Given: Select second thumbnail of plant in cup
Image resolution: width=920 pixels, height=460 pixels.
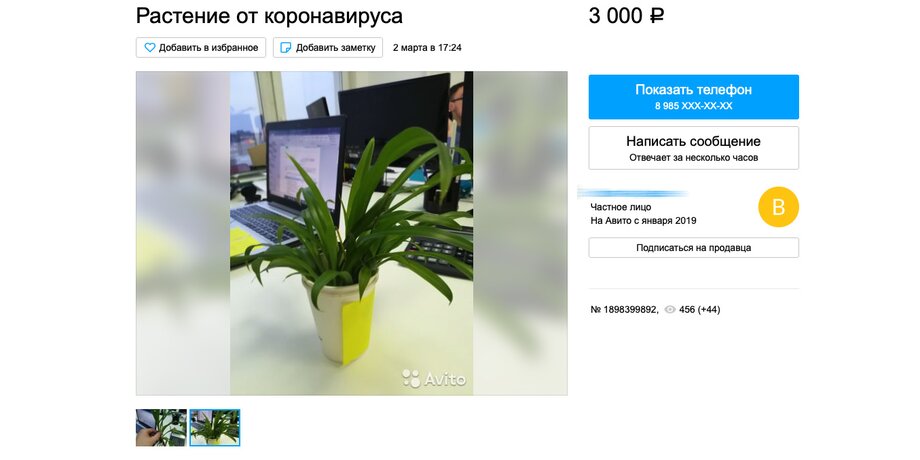Looking at the screenshot, I should tap(215, 428).
